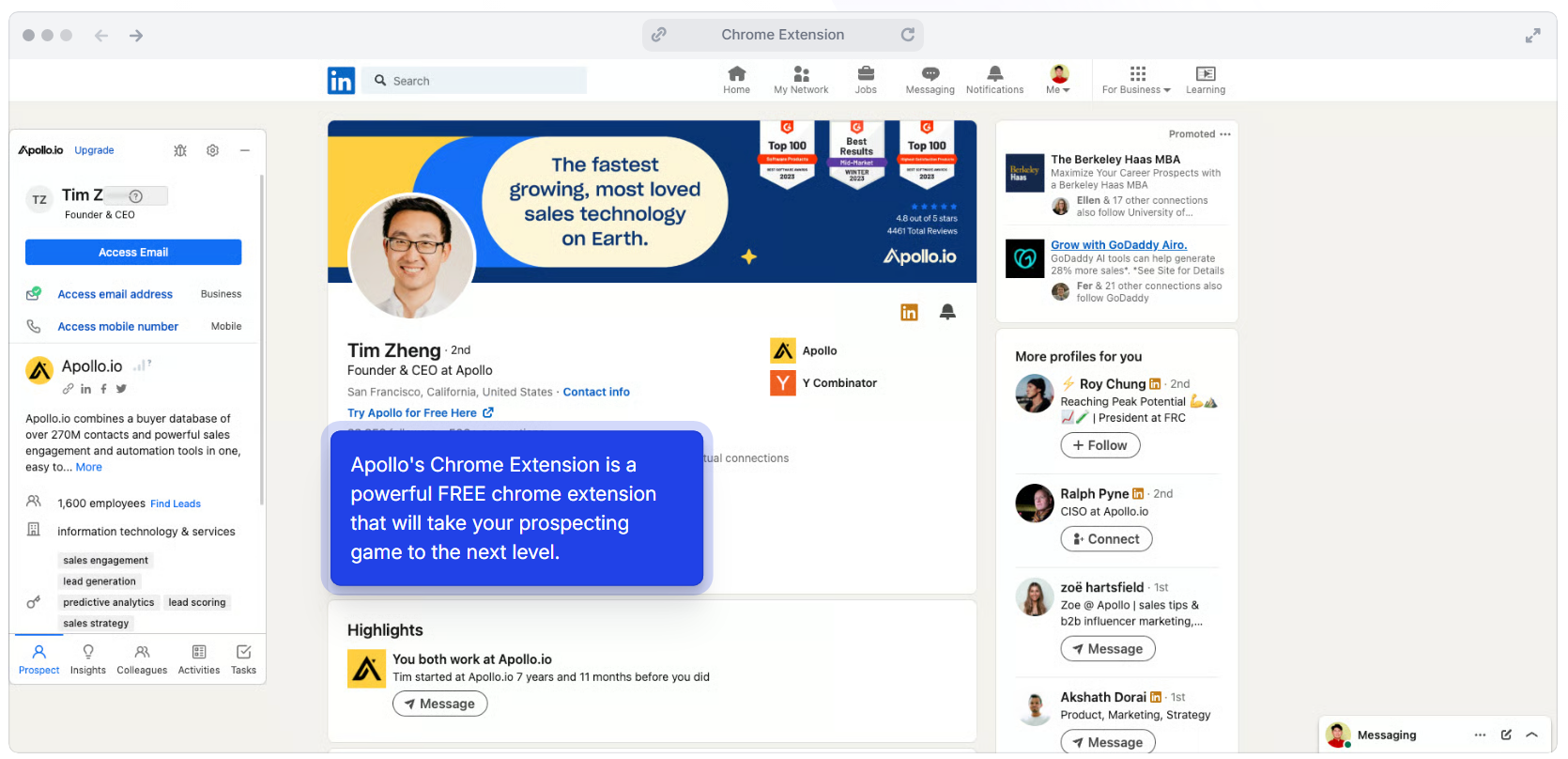View Notifications in top nav
This screenshot has height=759, width=1568.
(x=994, y=80)
